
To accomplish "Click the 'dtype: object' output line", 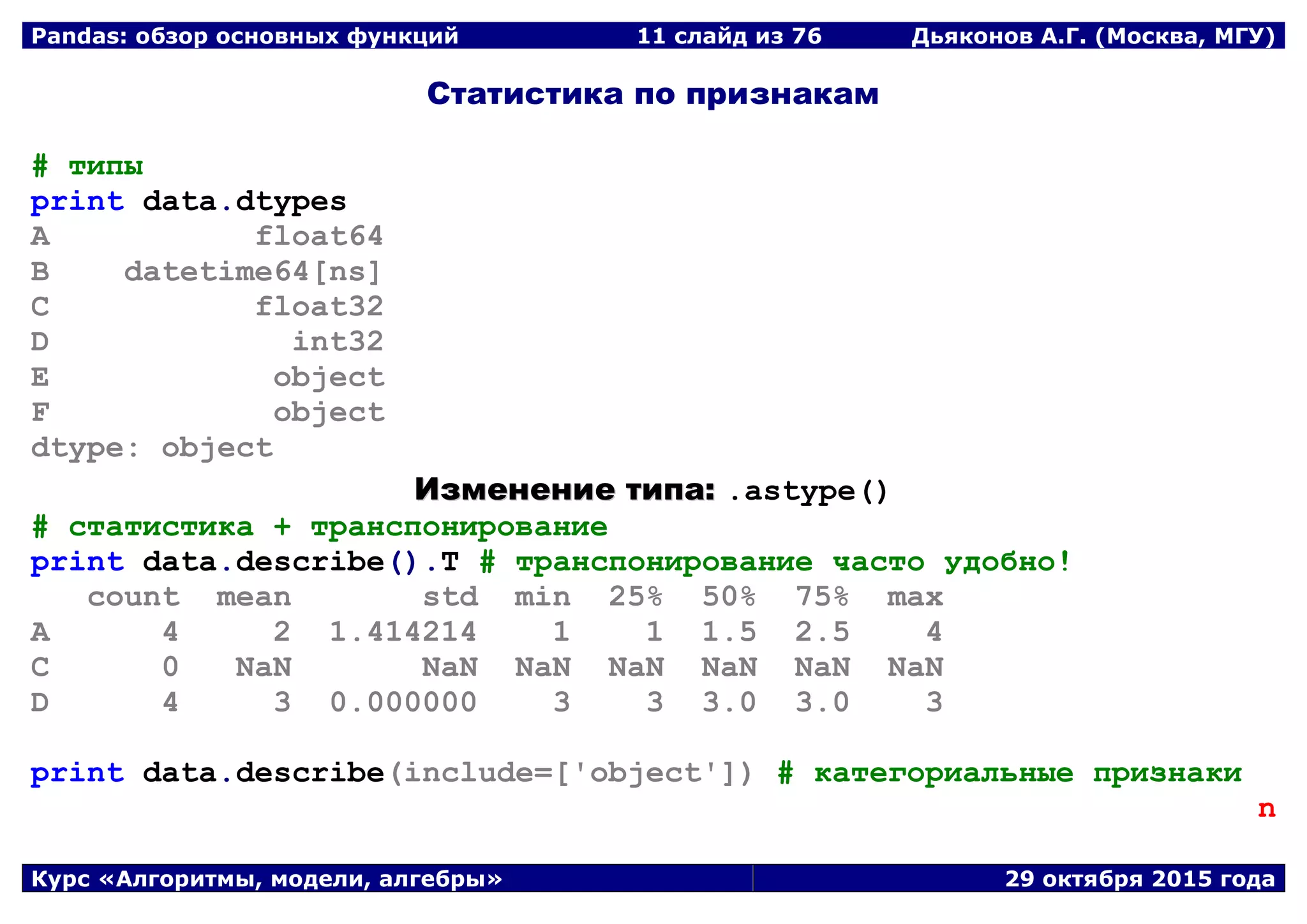I will 152,448.
